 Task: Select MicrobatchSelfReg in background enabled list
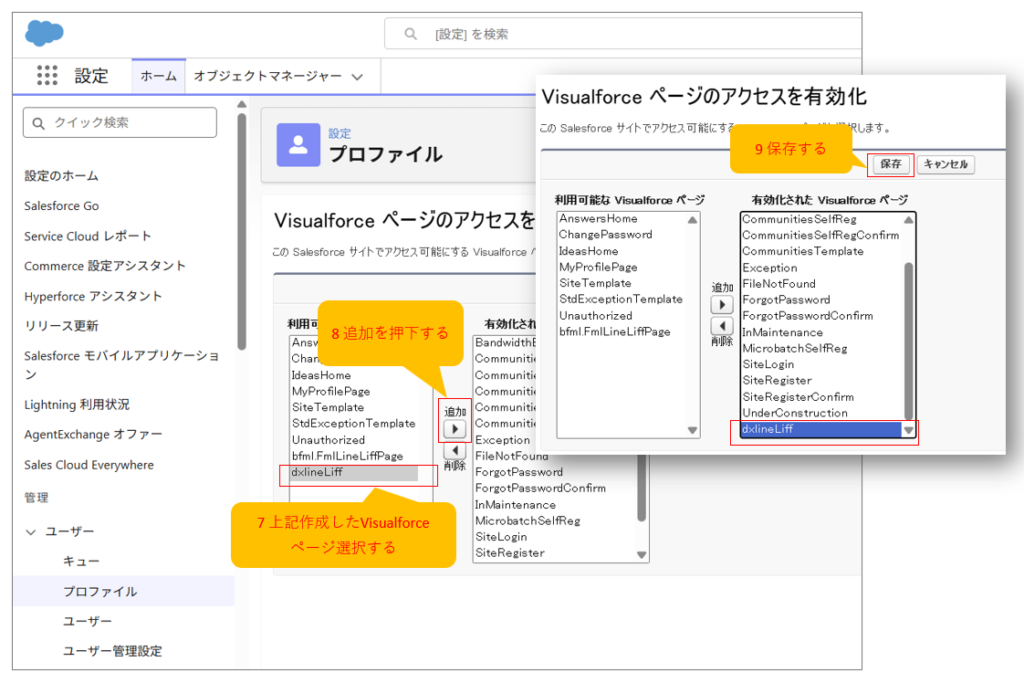pos(527,520)
